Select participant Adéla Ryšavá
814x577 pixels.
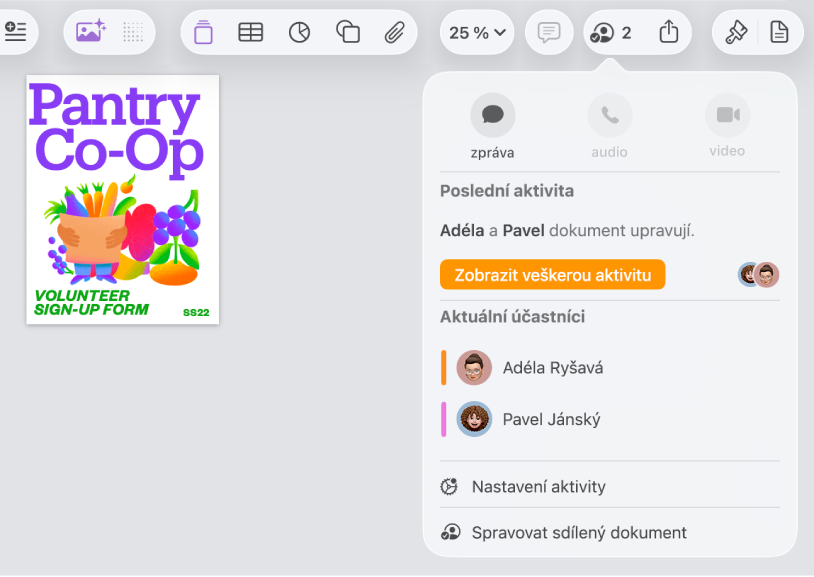point(610,368)
